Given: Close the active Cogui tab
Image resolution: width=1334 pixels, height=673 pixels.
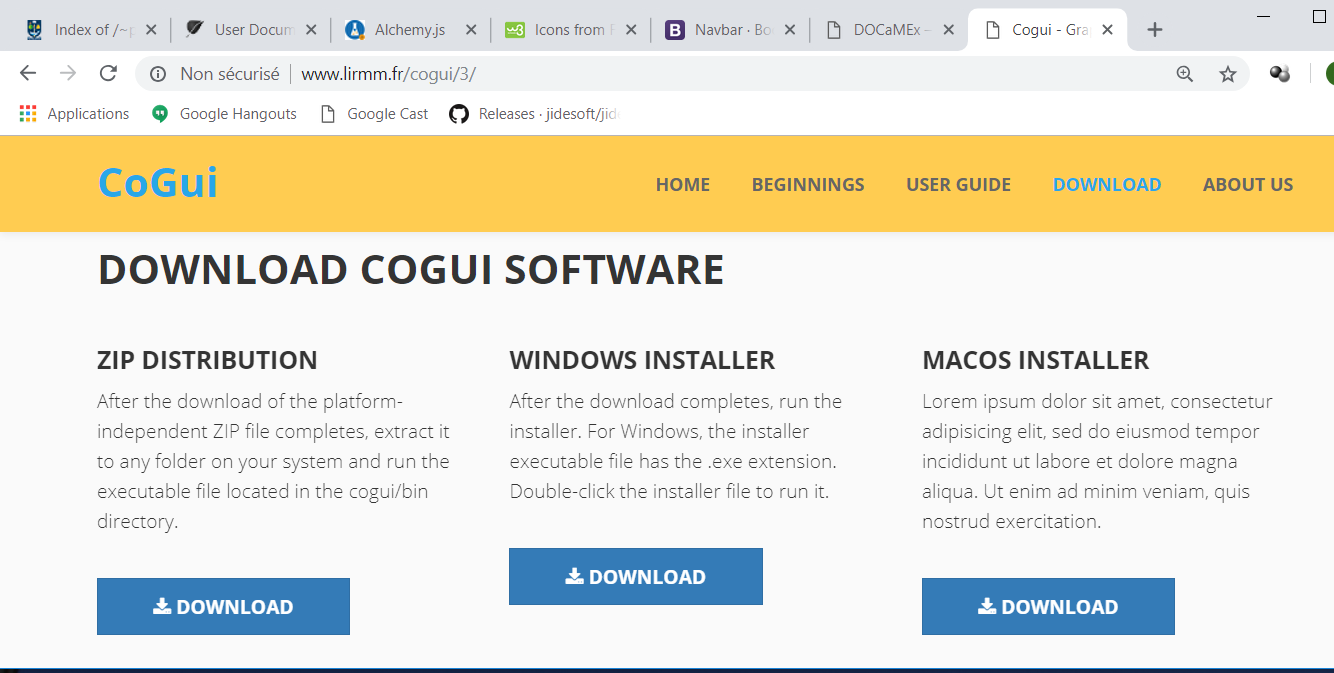Looking at the screenshot, I should pyautogui.click(x=1107, y=30).
